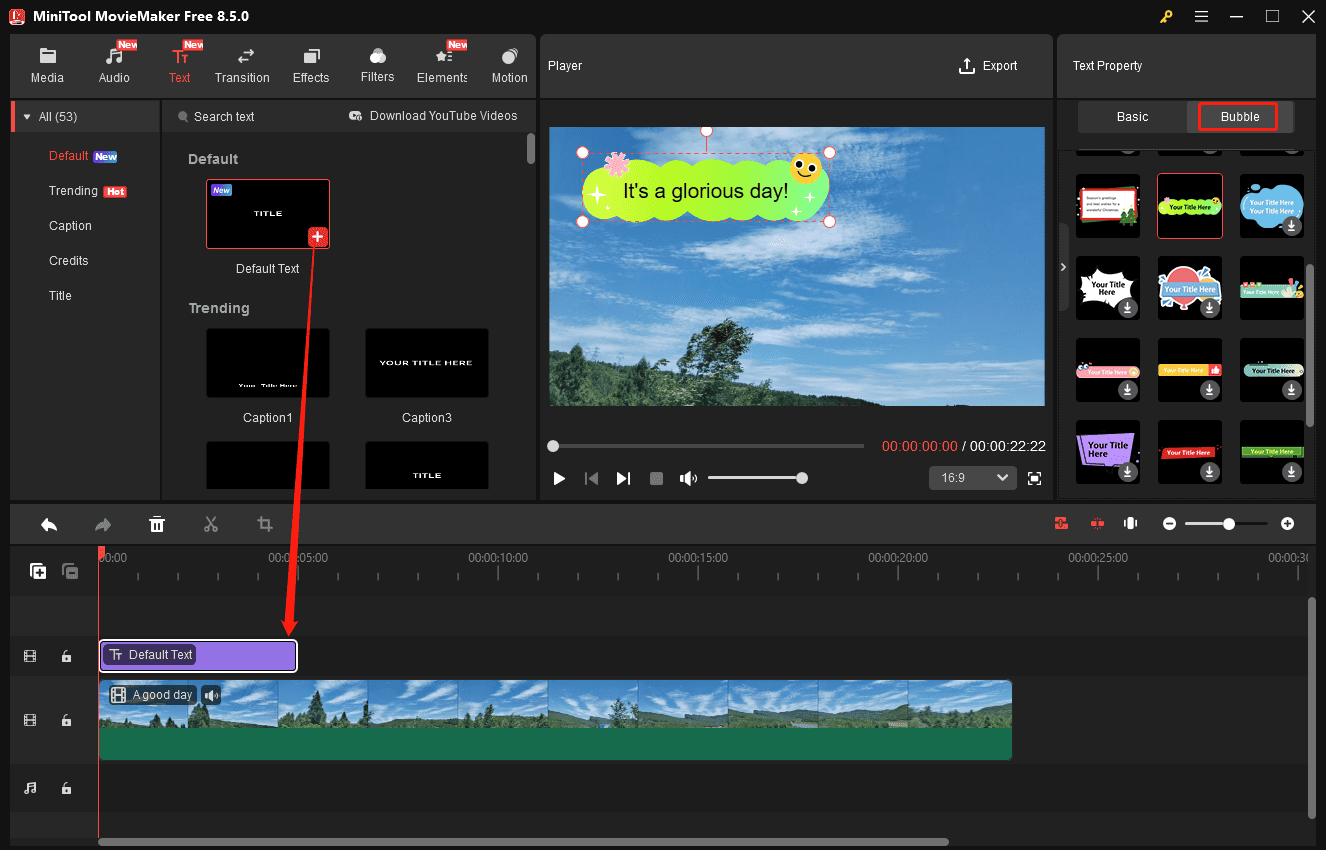
Task: Switch to the Basic text tab
Action: pyautogui.click(x=1132, y=116)
